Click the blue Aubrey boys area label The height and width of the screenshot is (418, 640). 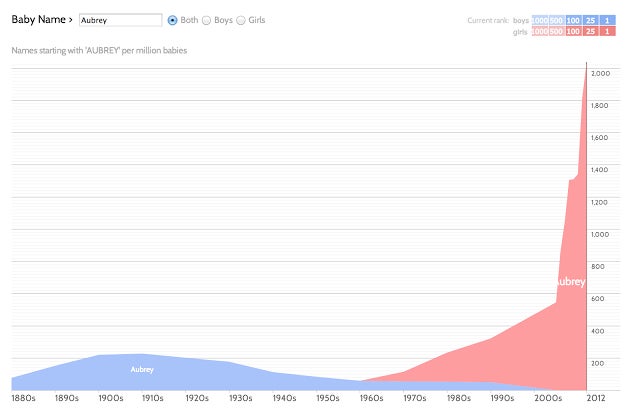[x=142, y=369]
